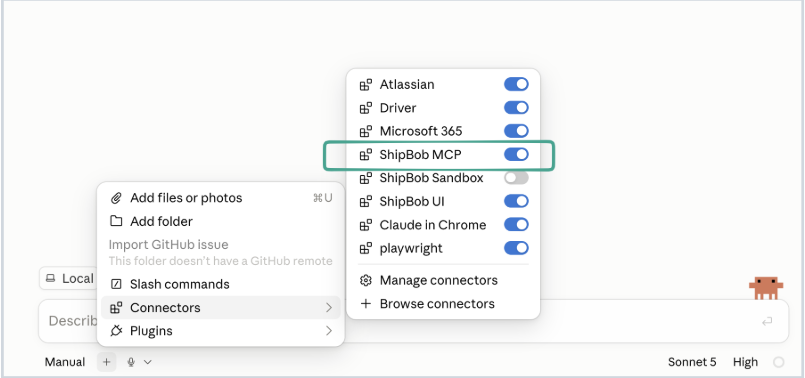Viewport: 805px width, 378px height.
Task: Click the Microsoft 365 label text
Action: coord(421,131)
